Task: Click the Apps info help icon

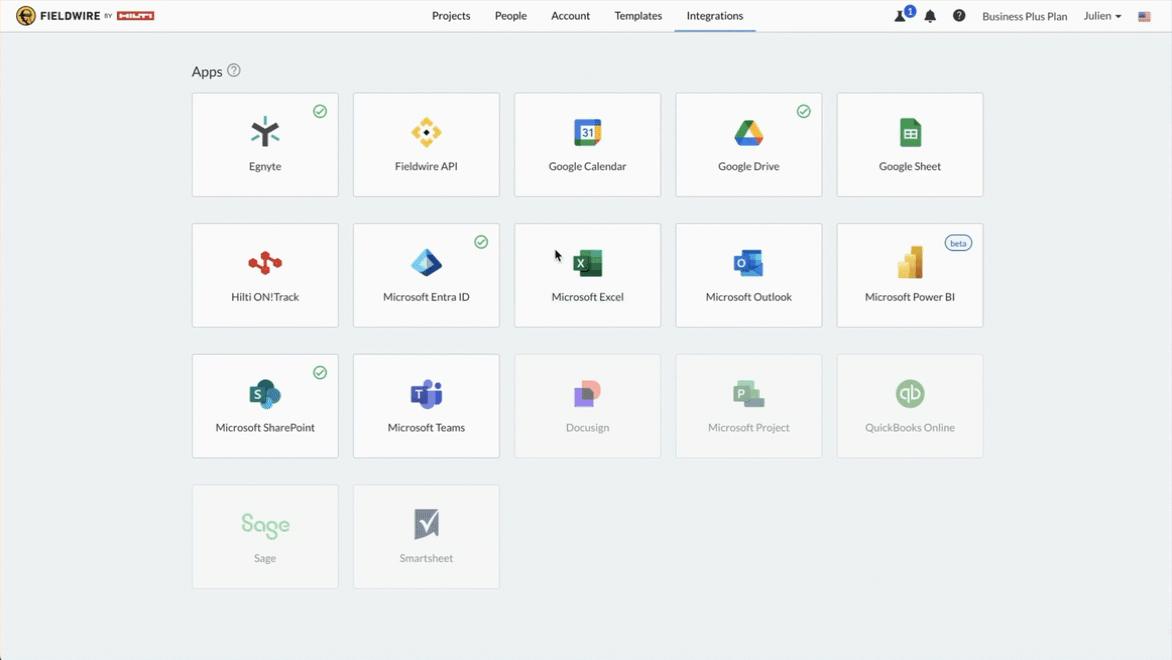Action: (234, 71)
